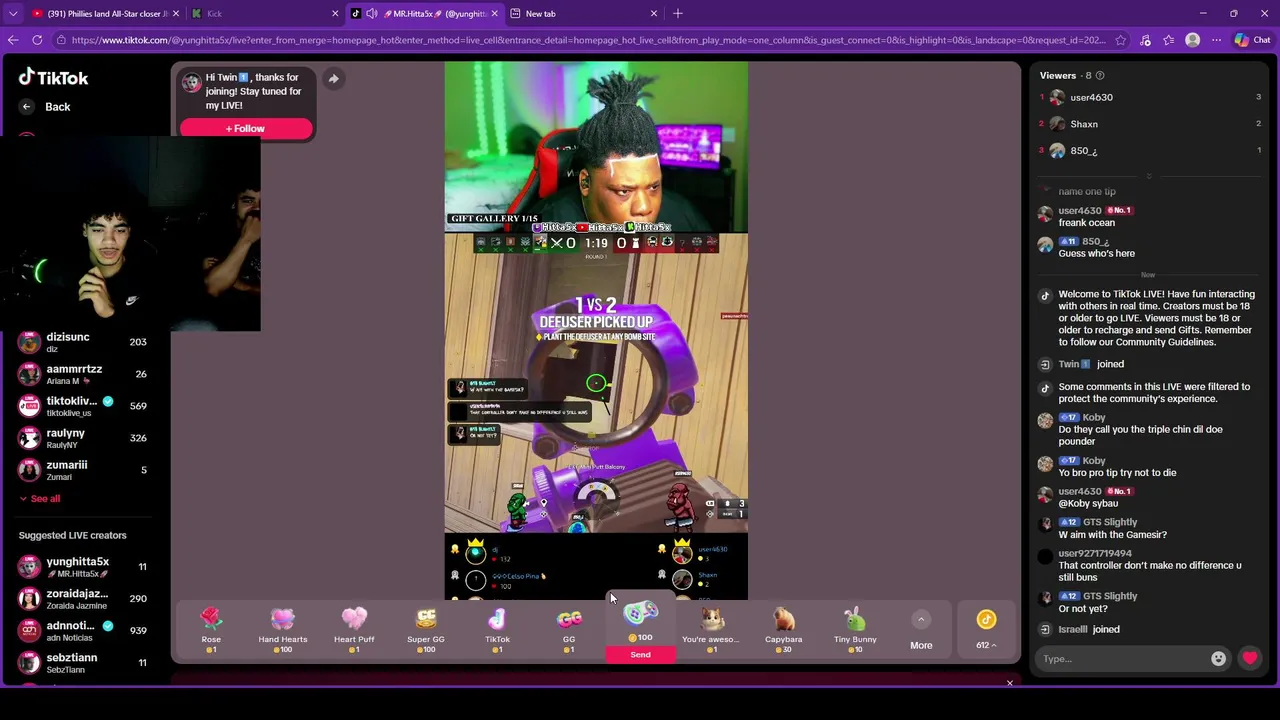1280x720 pixels.
Task: Click the LIVE video stream area
Action: coord(596,331)
